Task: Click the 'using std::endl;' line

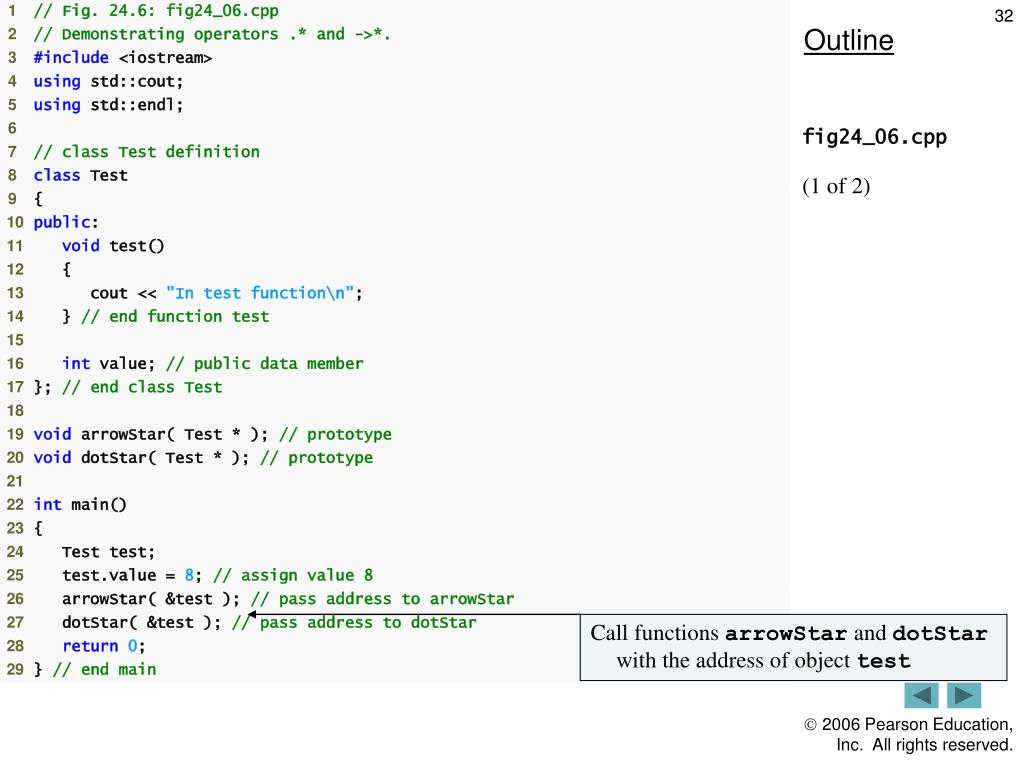Action: pos(108,104)
